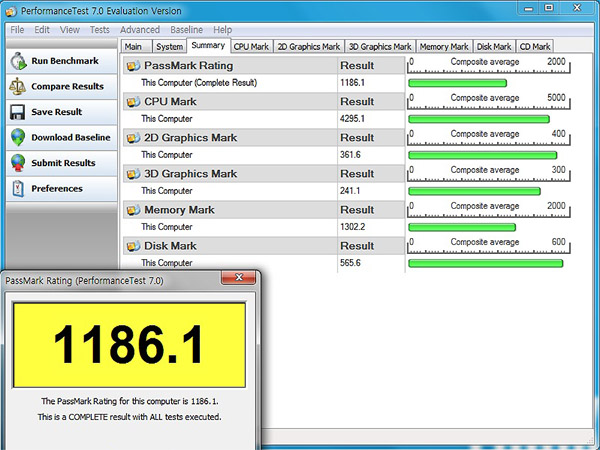
Task: Click the PassMark Rating section heading
Action: click(188, 66)
